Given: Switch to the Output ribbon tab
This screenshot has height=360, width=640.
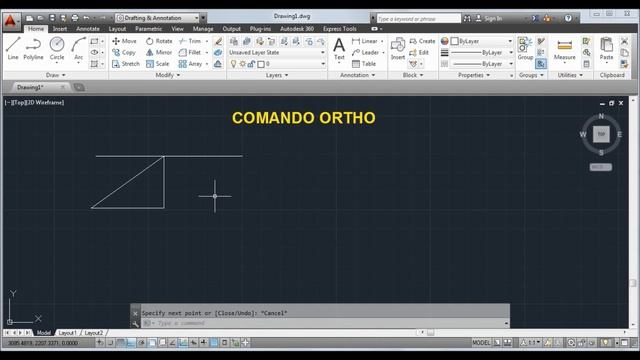Looking at the screenshot, I should pyautogui.click(x=231, y=29).
